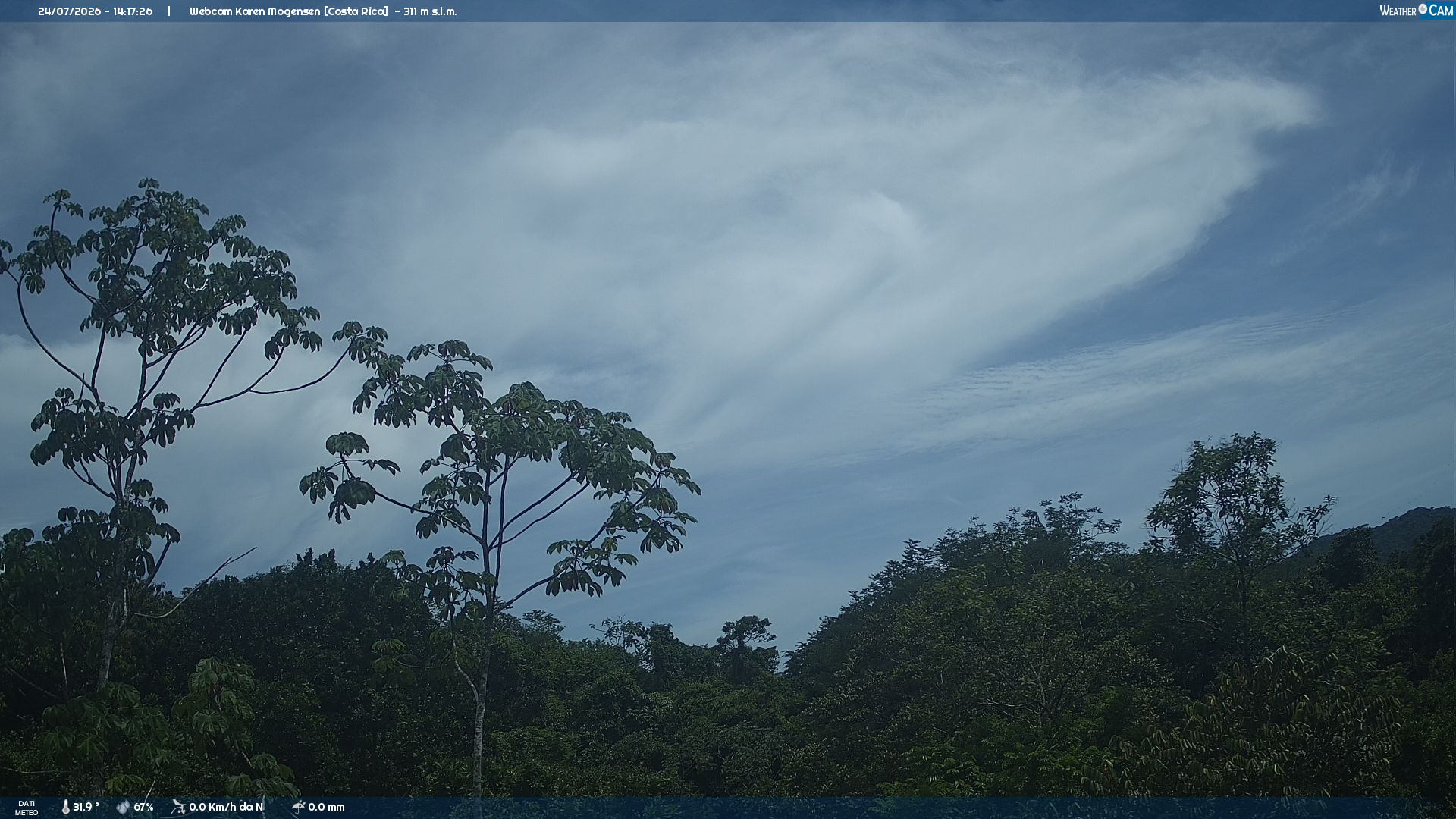Click the title Webcam Karen Mogensen [Costa Rica]
1456x819 pixels.
point(289,11)
